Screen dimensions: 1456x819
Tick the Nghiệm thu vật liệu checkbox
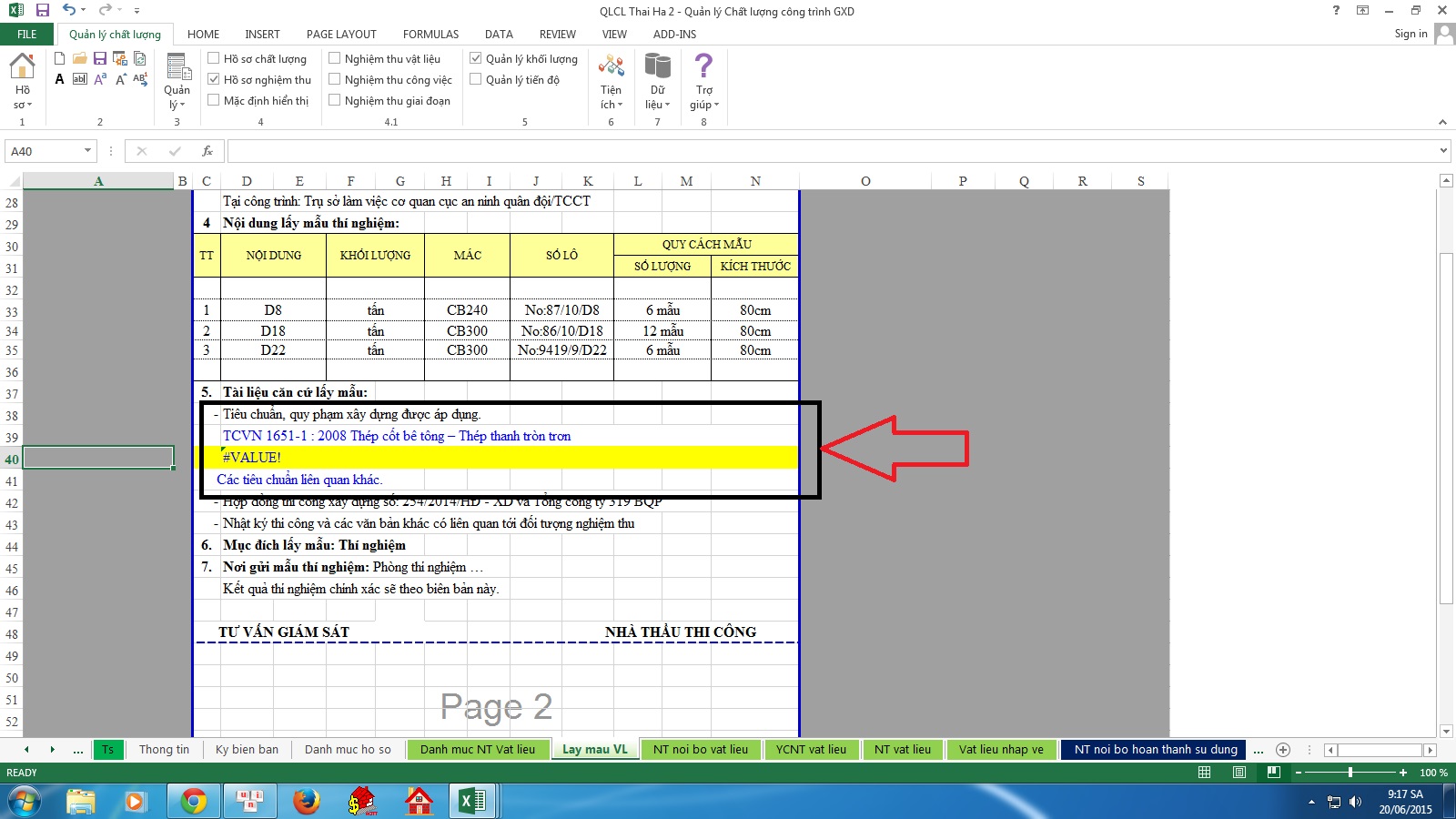pyautogui.click(x=335, y=59)
